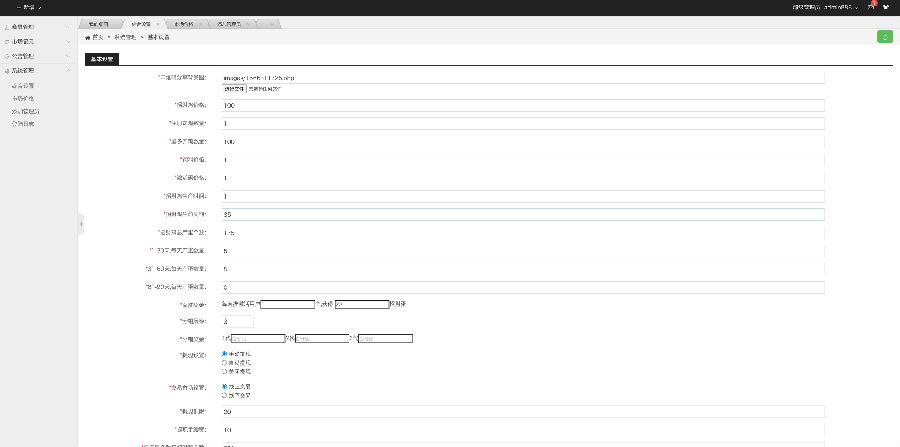Viewport: 900px width, 447px height.
Task: Click the input field containing 35
Action: pyautogui.click(x=522, y=214)
